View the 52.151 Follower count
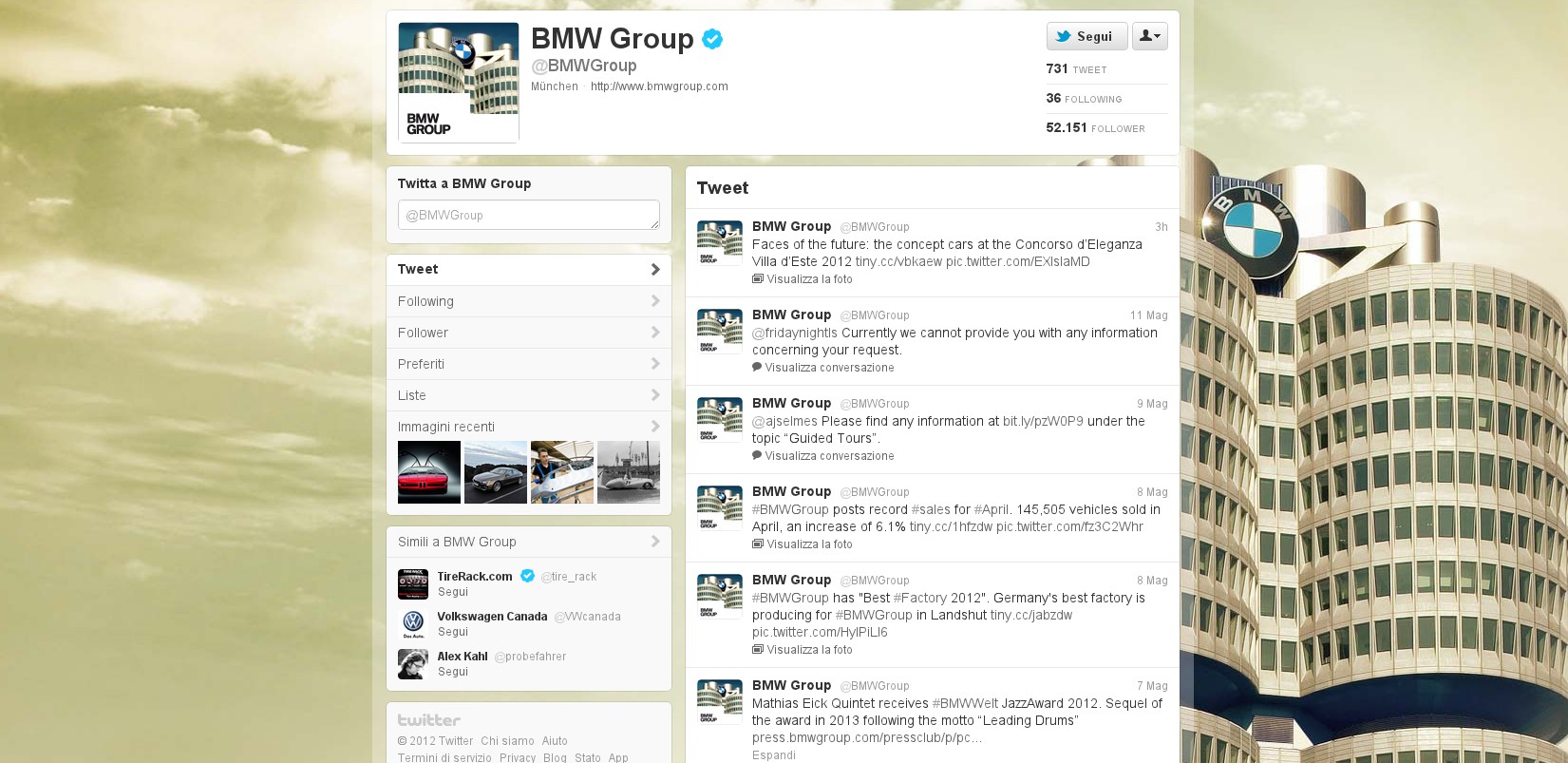Image resolution: width=1568 pixels, height=763 pixels. [x=1095, y=128]
